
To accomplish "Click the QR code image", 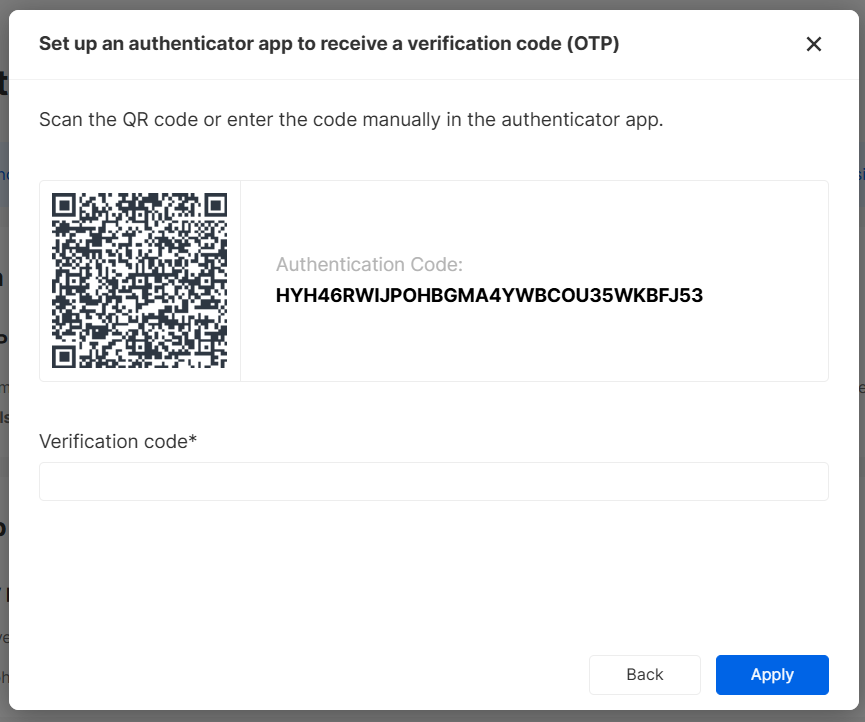I will [140, 280].
